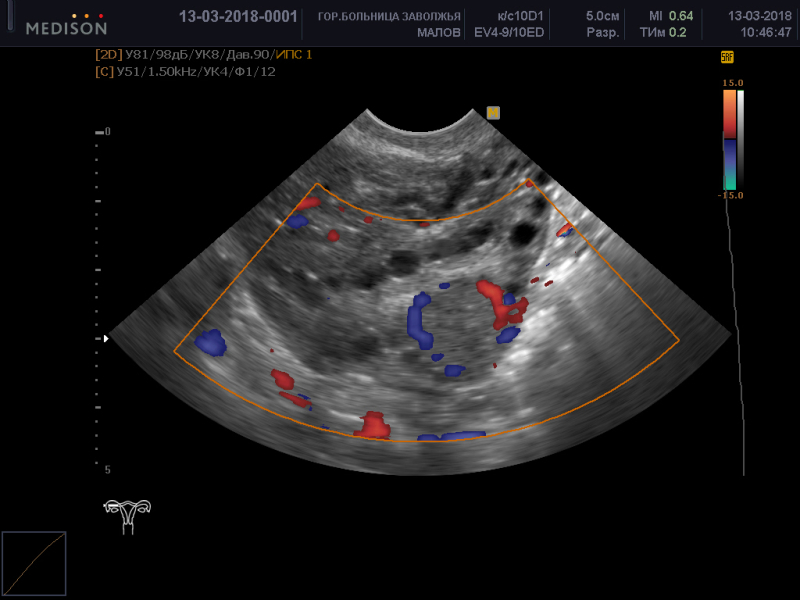This screenshot has height=600, width=800.
Task: Click the depth value 5.0см
Action: pos(602,16)
